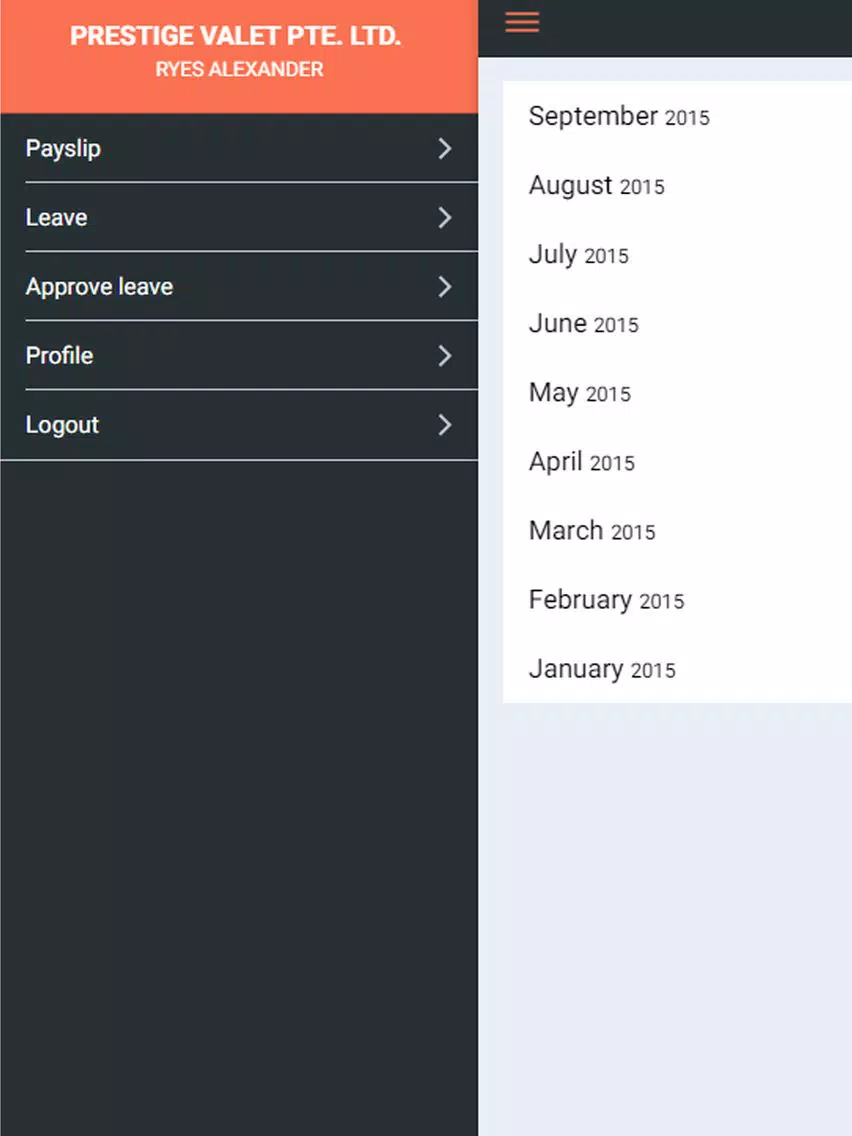Go to the Profile page
This screenshot has width=852, height=1136.
239,355
